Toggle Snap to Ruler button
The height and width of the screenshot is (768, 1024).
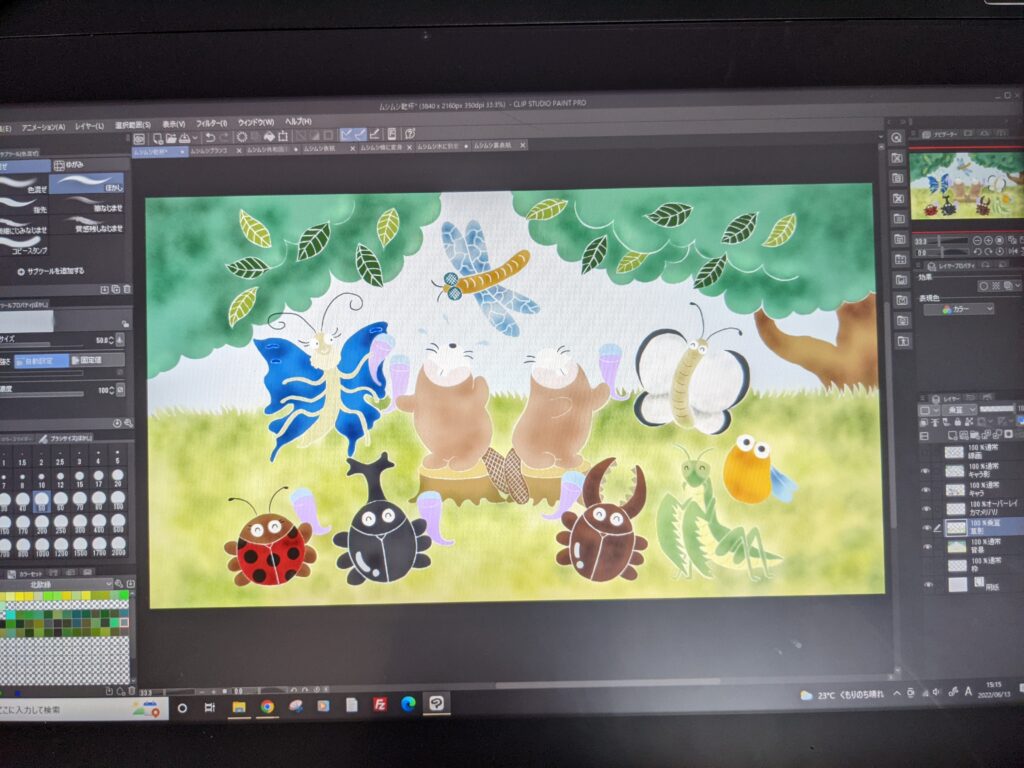[346, 135]
